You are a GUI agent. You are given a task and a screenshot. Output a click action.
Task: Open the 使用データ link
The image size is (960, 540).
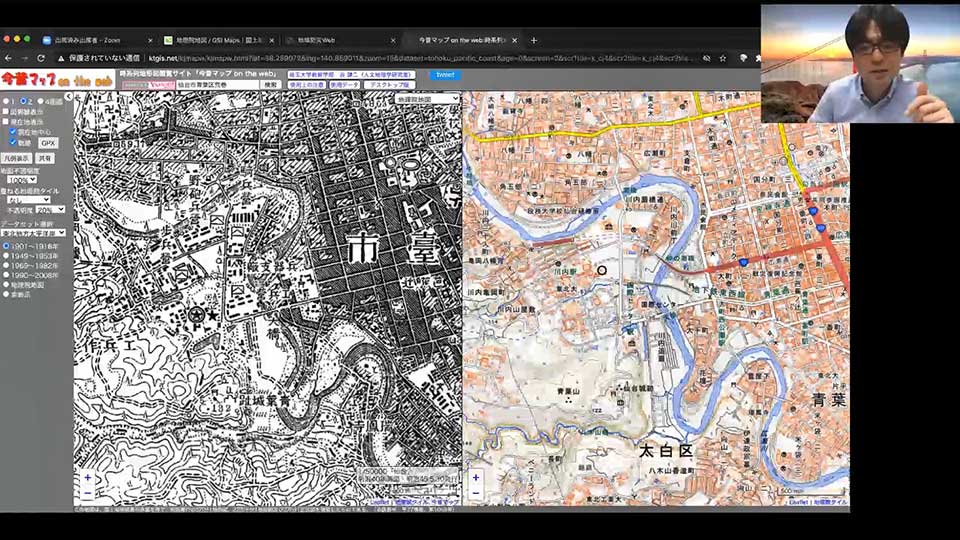point(345,84)
